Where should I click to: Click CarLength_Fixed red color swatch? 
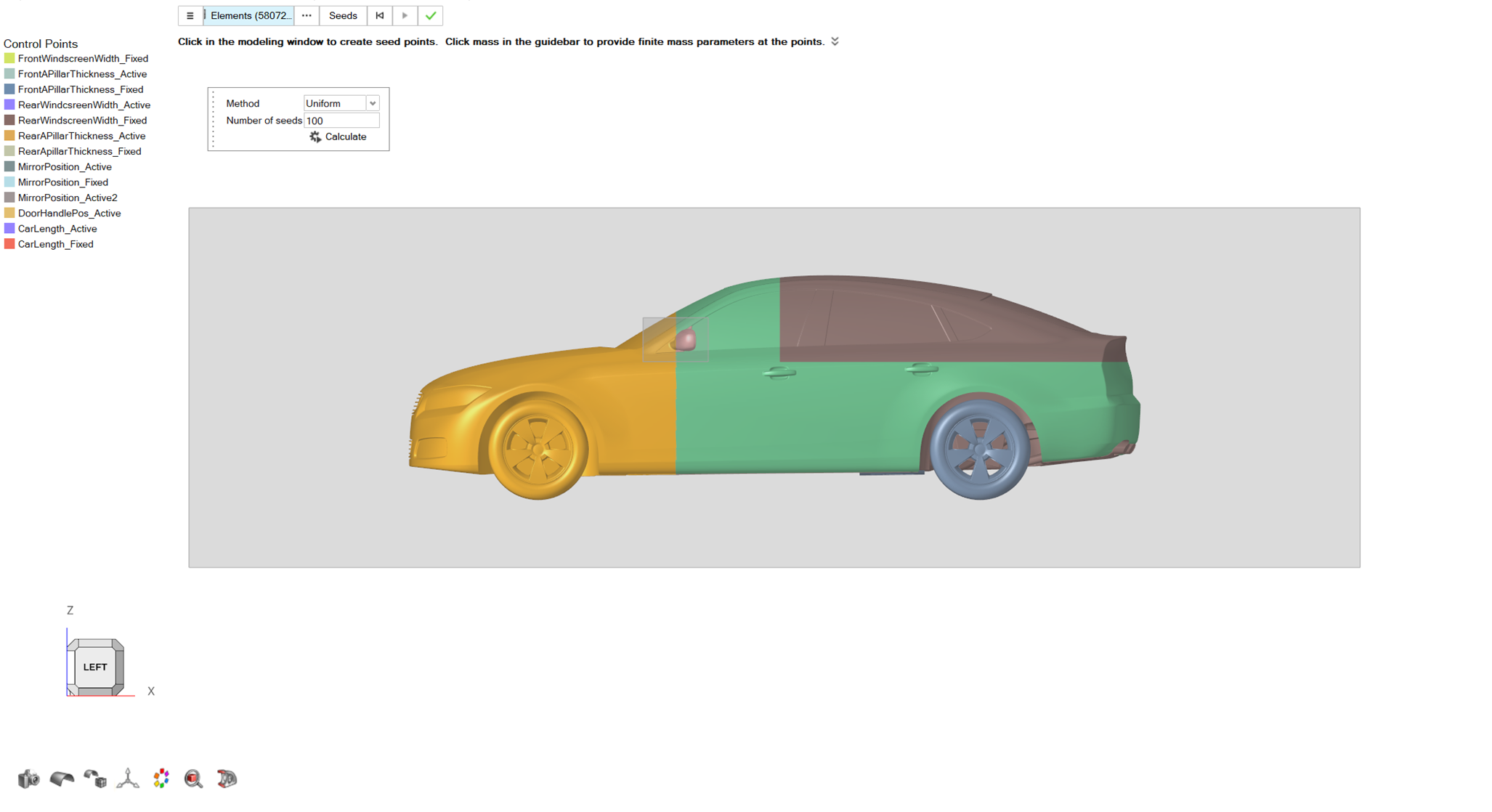coord(9,244)
